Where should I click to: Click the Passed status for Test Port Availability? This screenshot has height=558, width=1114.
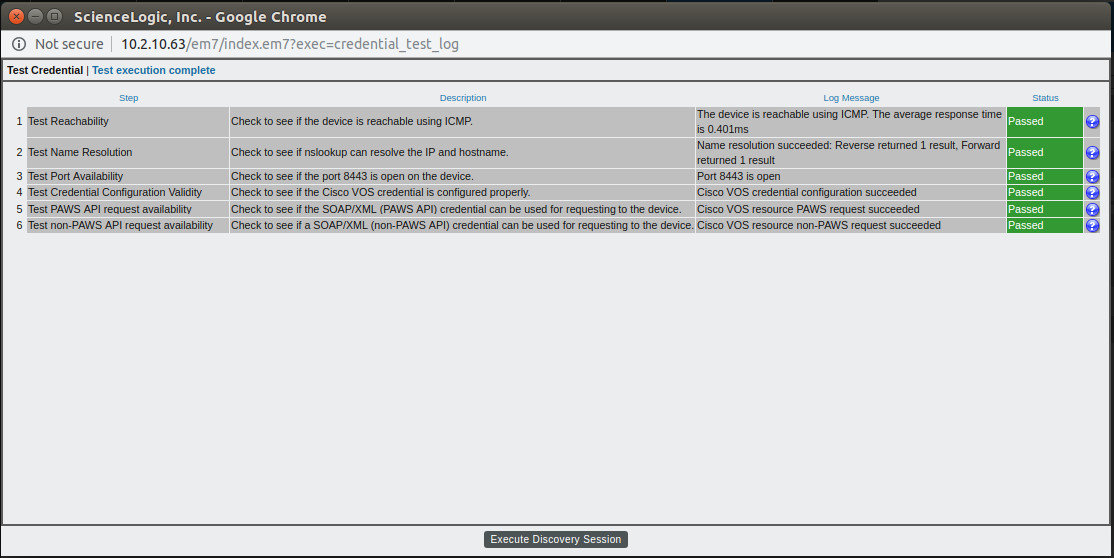point(1044,176)
